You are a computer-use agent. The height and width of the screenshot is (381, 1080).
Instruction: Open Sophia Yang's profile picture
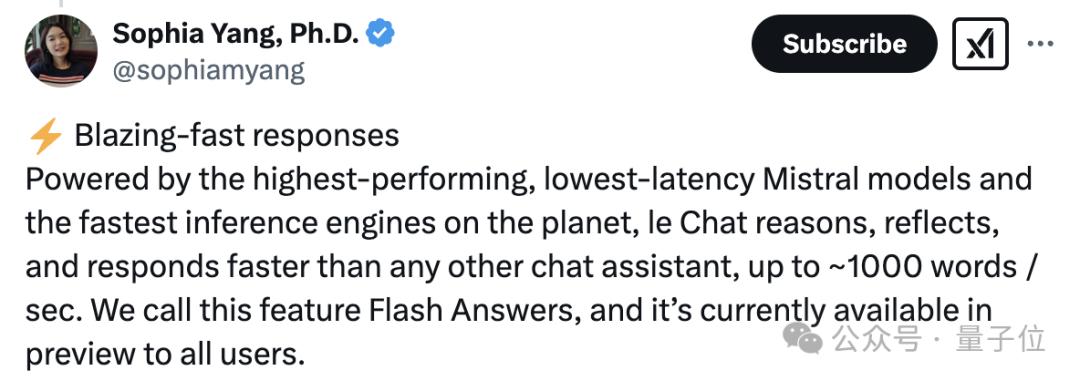(x=61, y=50)
